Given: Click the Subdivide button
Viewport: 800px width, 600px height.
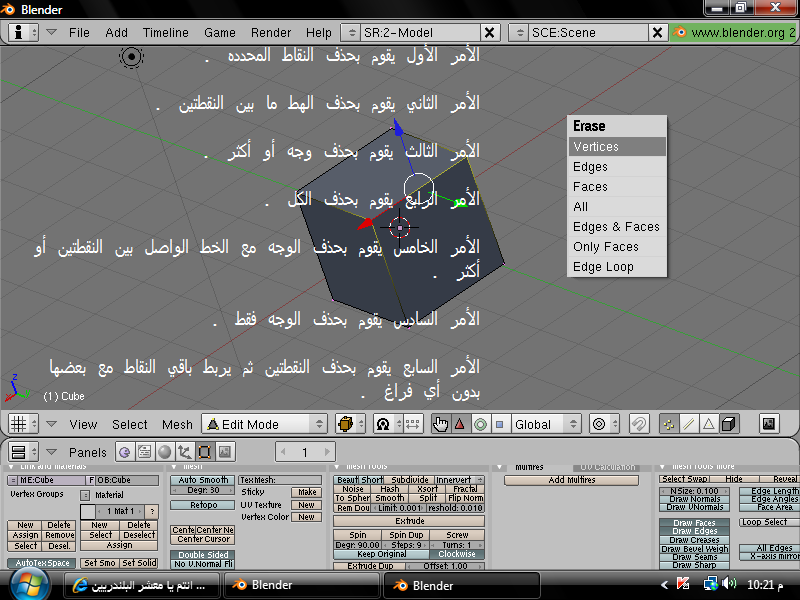Looking at the screenshot, I should coord(409,480).
